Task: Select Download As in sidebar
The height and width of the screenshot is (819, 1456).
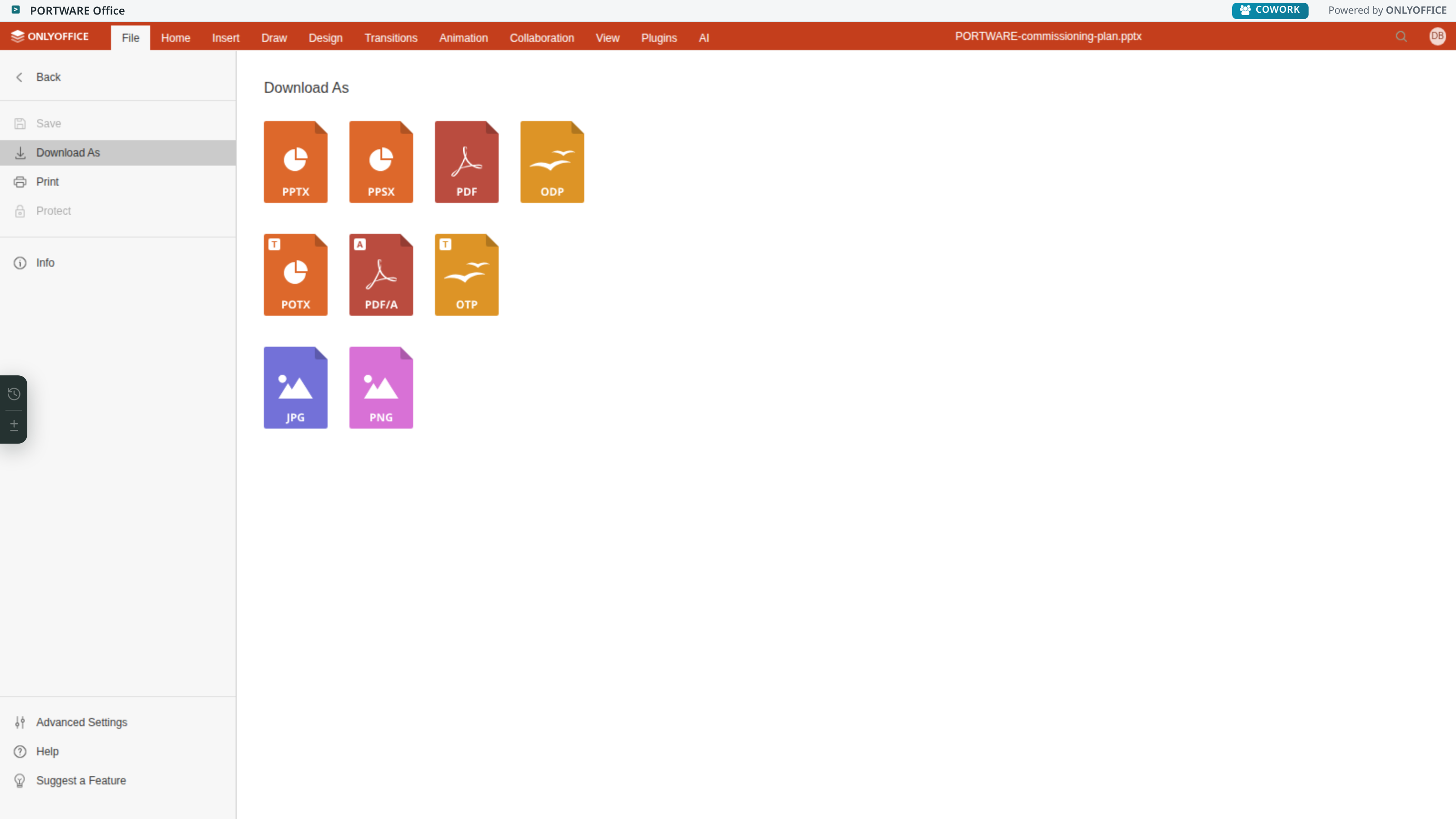Action: point(117,152)
